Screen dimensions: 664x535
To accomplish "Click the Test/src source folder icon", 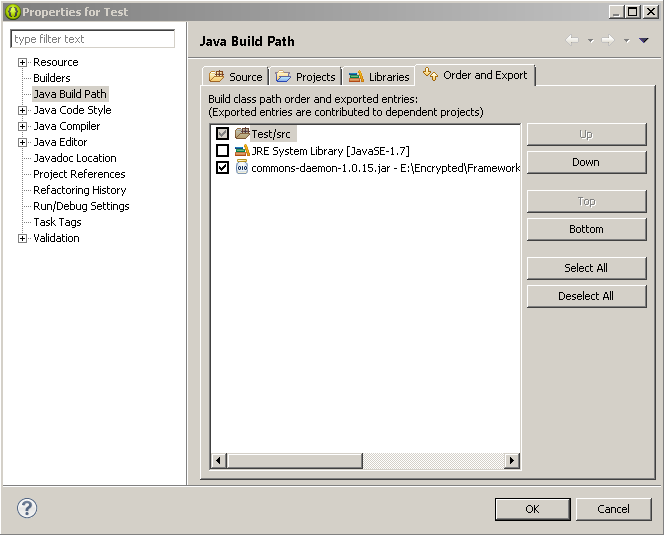I will [x=242, y=133].
